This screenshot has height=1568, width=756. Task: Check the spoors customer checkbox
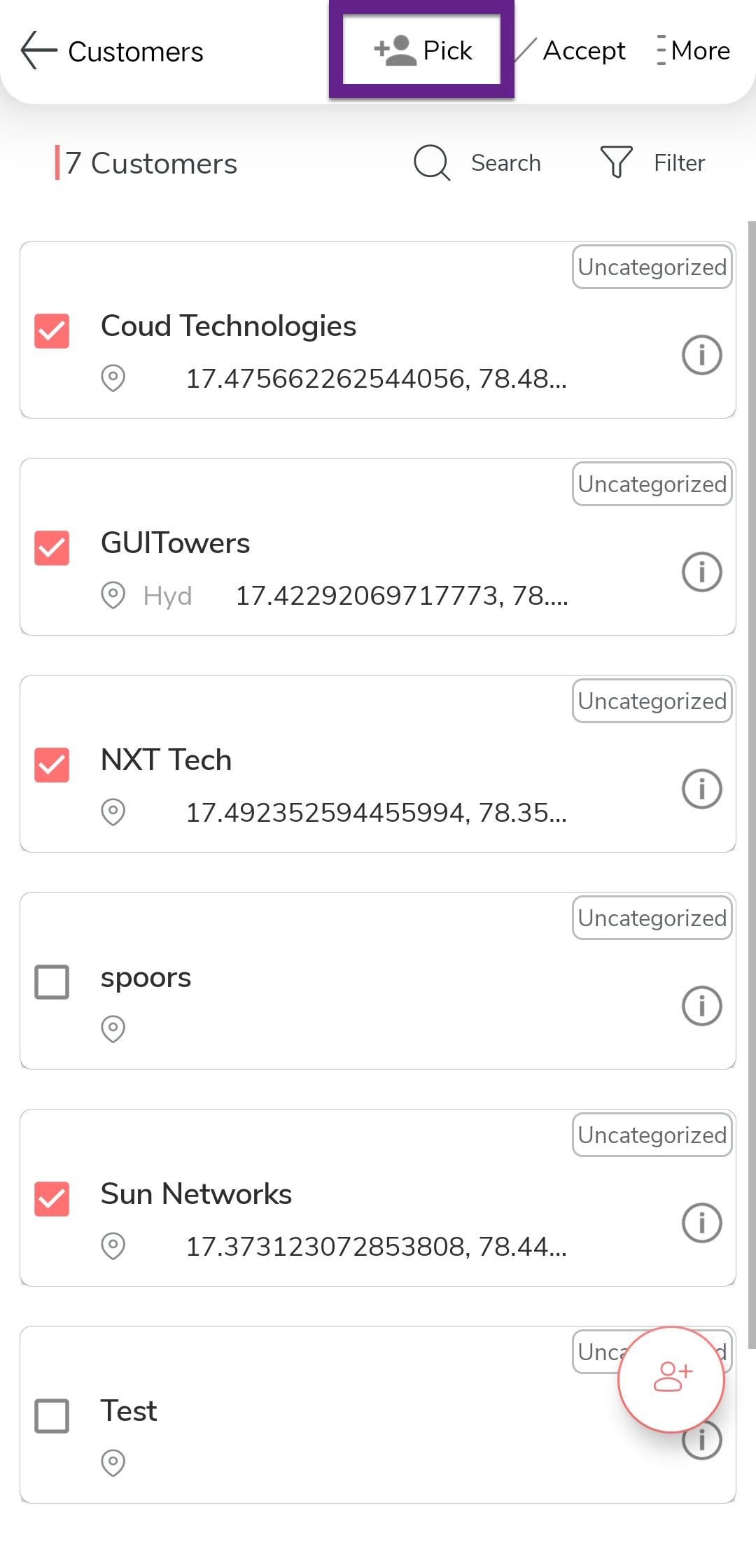pos(52,982)
